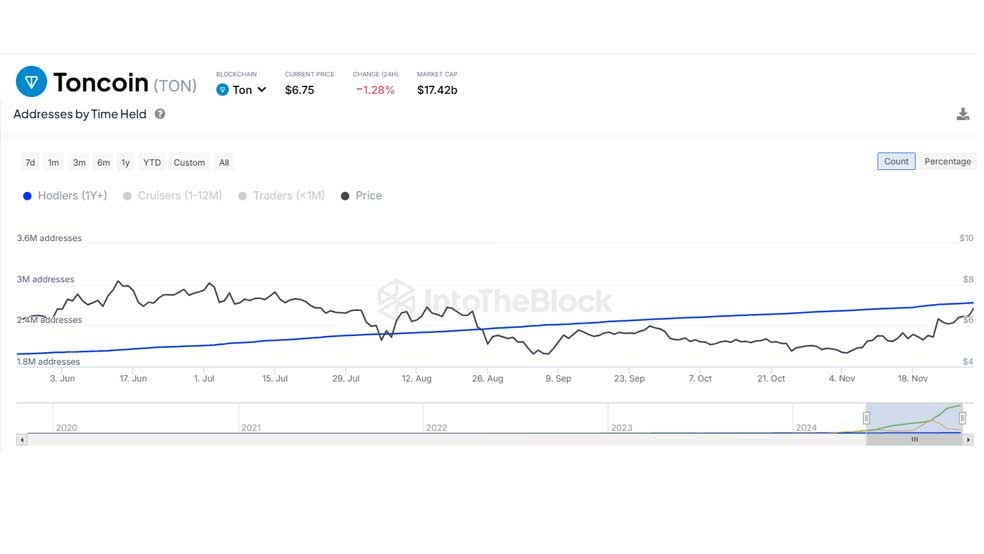This screenshot has height=554, width=984.
Task: Open the Custom date range selector
Action: [189, 162]
